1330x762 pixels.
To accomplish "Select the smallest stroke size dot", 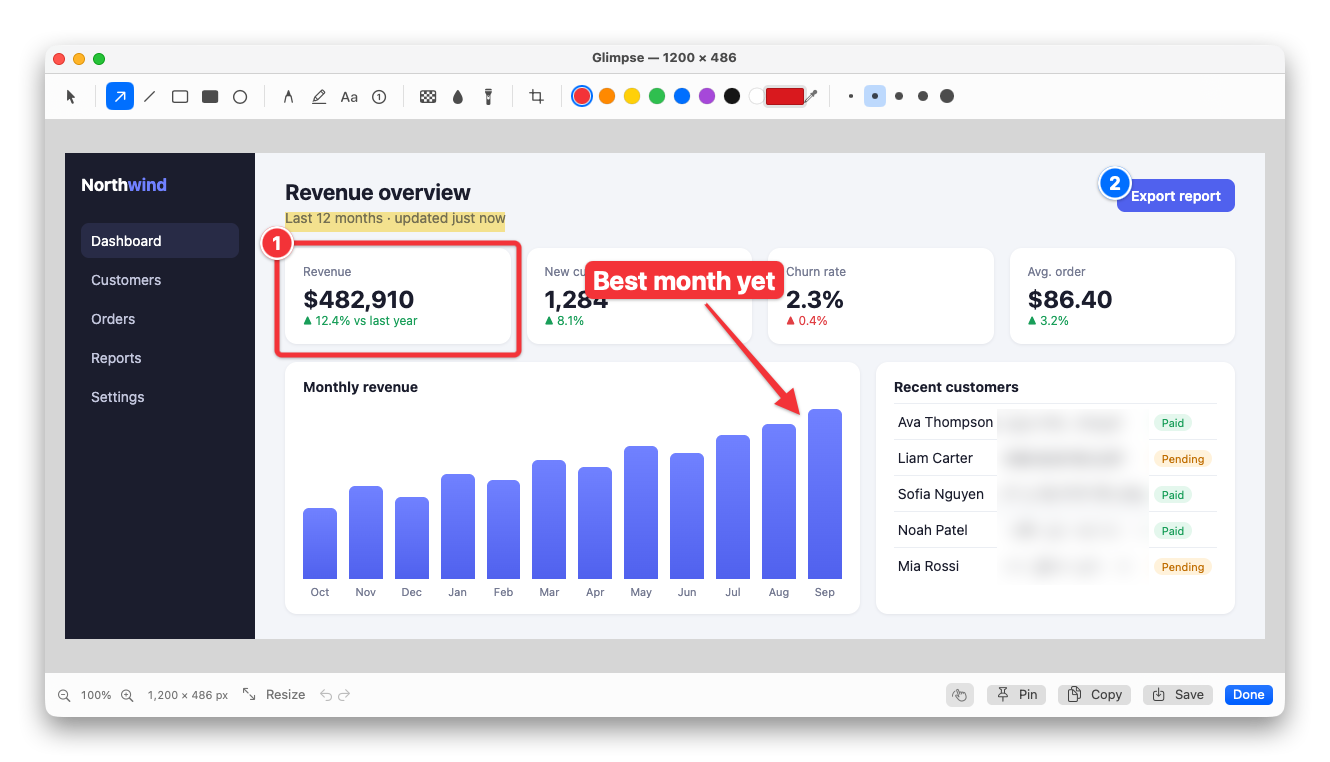I will tap(851, 96).
